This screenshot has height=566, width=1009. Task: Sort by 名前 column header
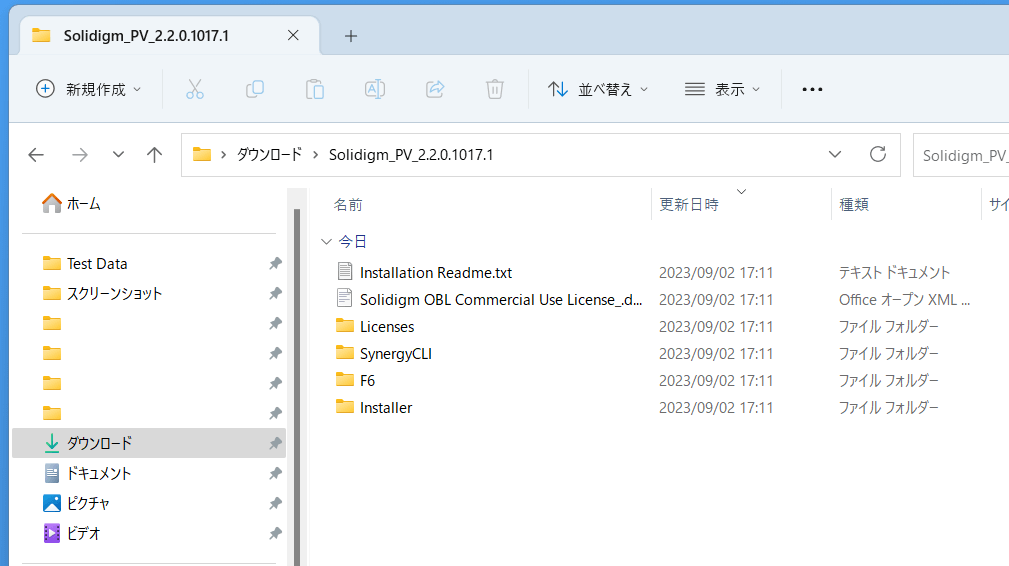point(348,205)
